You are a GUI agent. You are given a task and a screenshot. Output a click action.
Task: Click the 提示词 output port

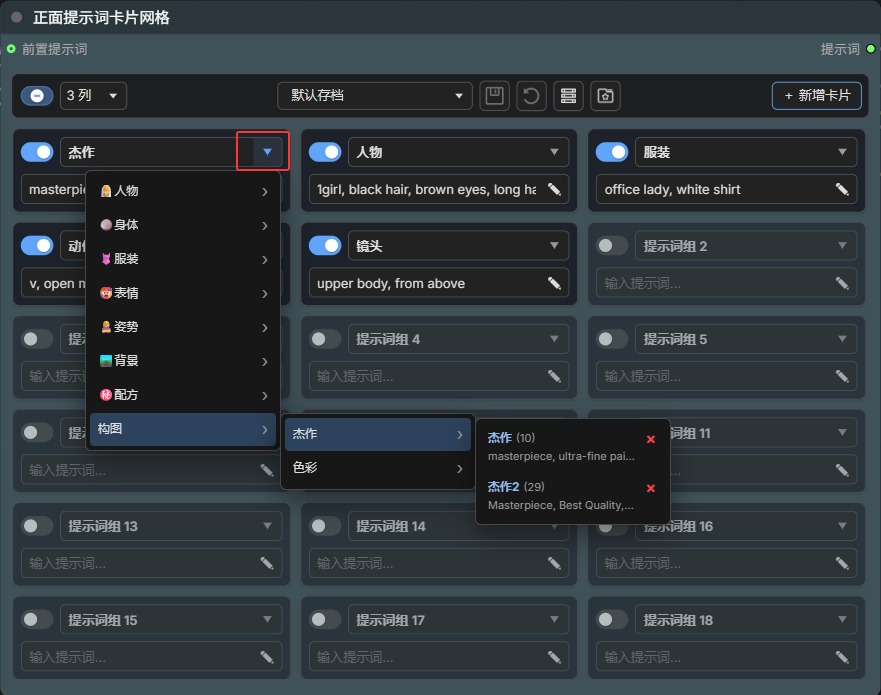click(x=871, y=49)
